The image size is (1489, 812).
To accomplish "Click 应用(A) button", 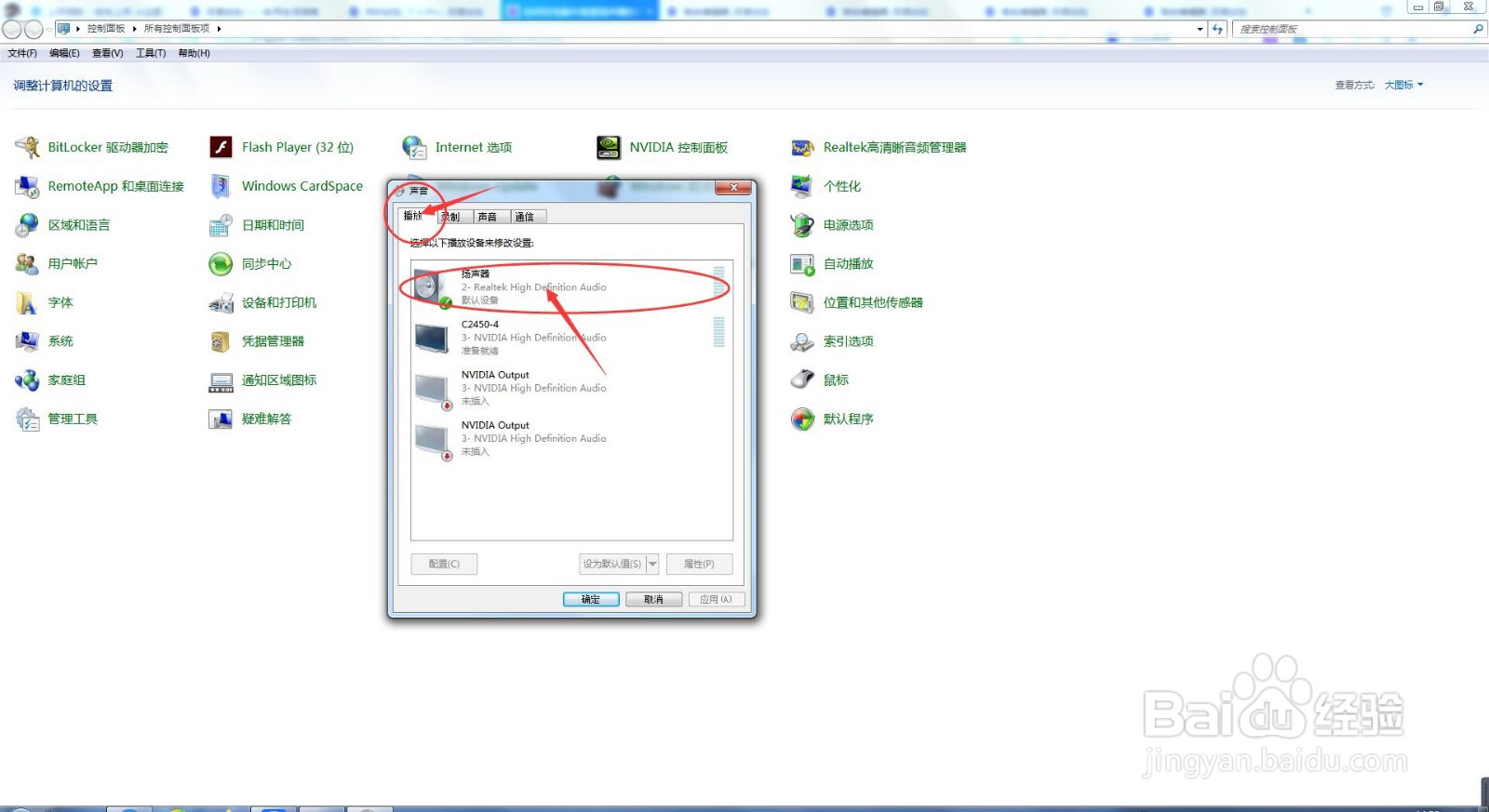I will pos(716,599).
